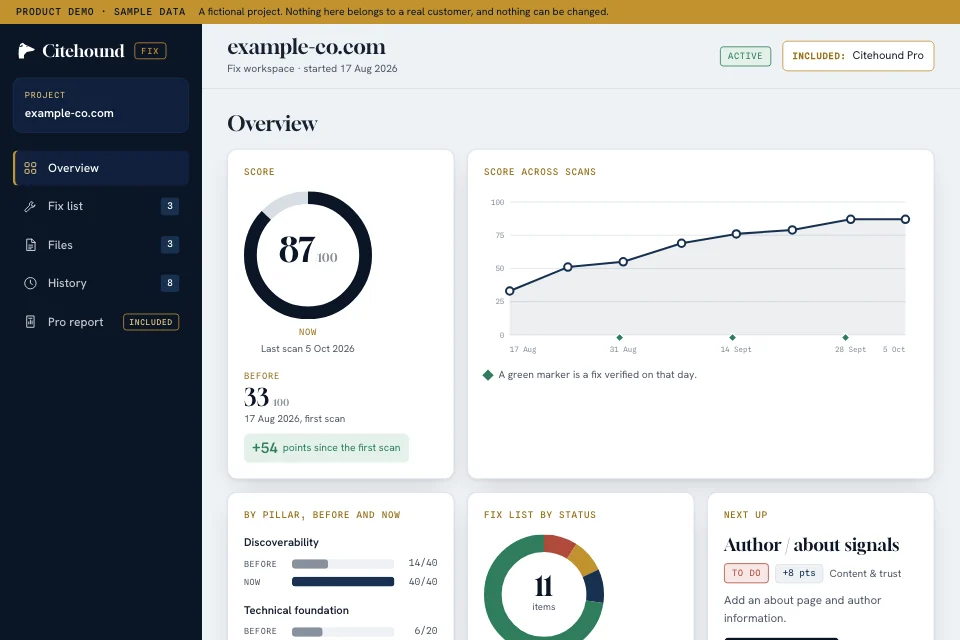Image resolution: width=960 pixels, height=640 pixels.
Task: Select the example-co.com project card in sidebar
Action: pyautogui.click(x=101, y=105)
